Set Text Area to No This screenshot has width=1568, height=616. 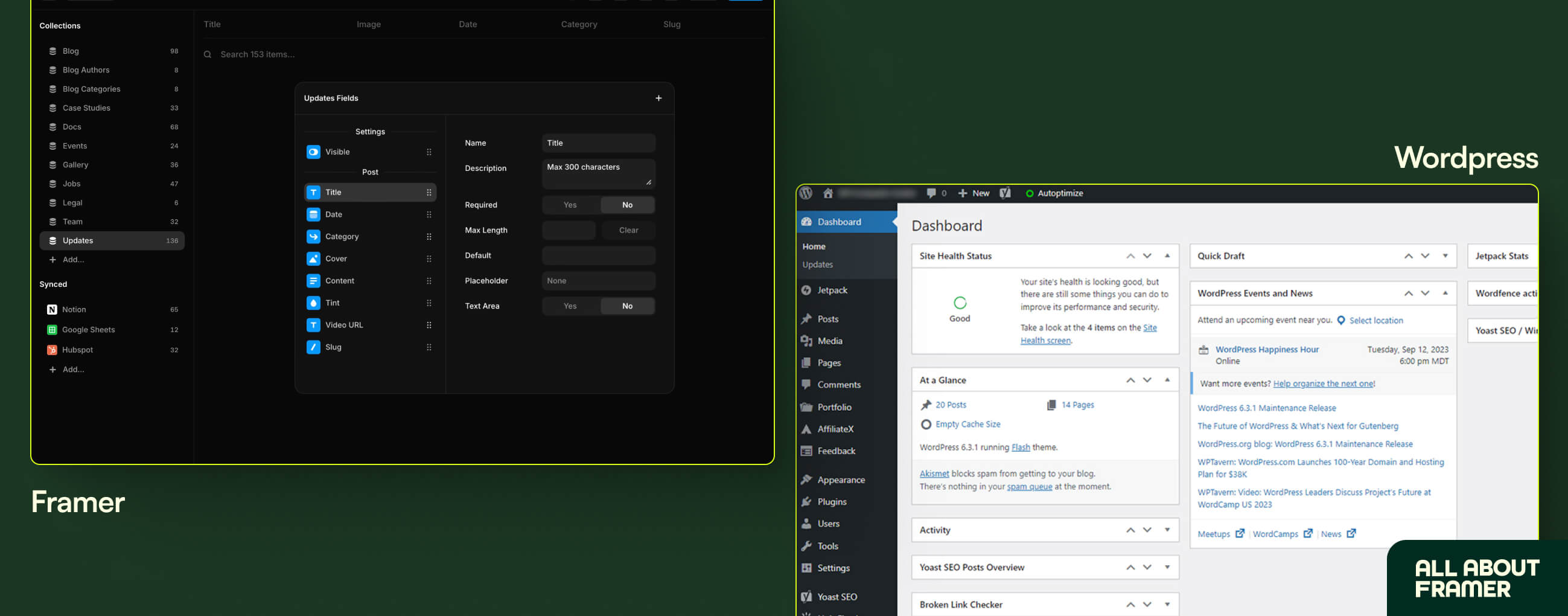coord(627,306)
